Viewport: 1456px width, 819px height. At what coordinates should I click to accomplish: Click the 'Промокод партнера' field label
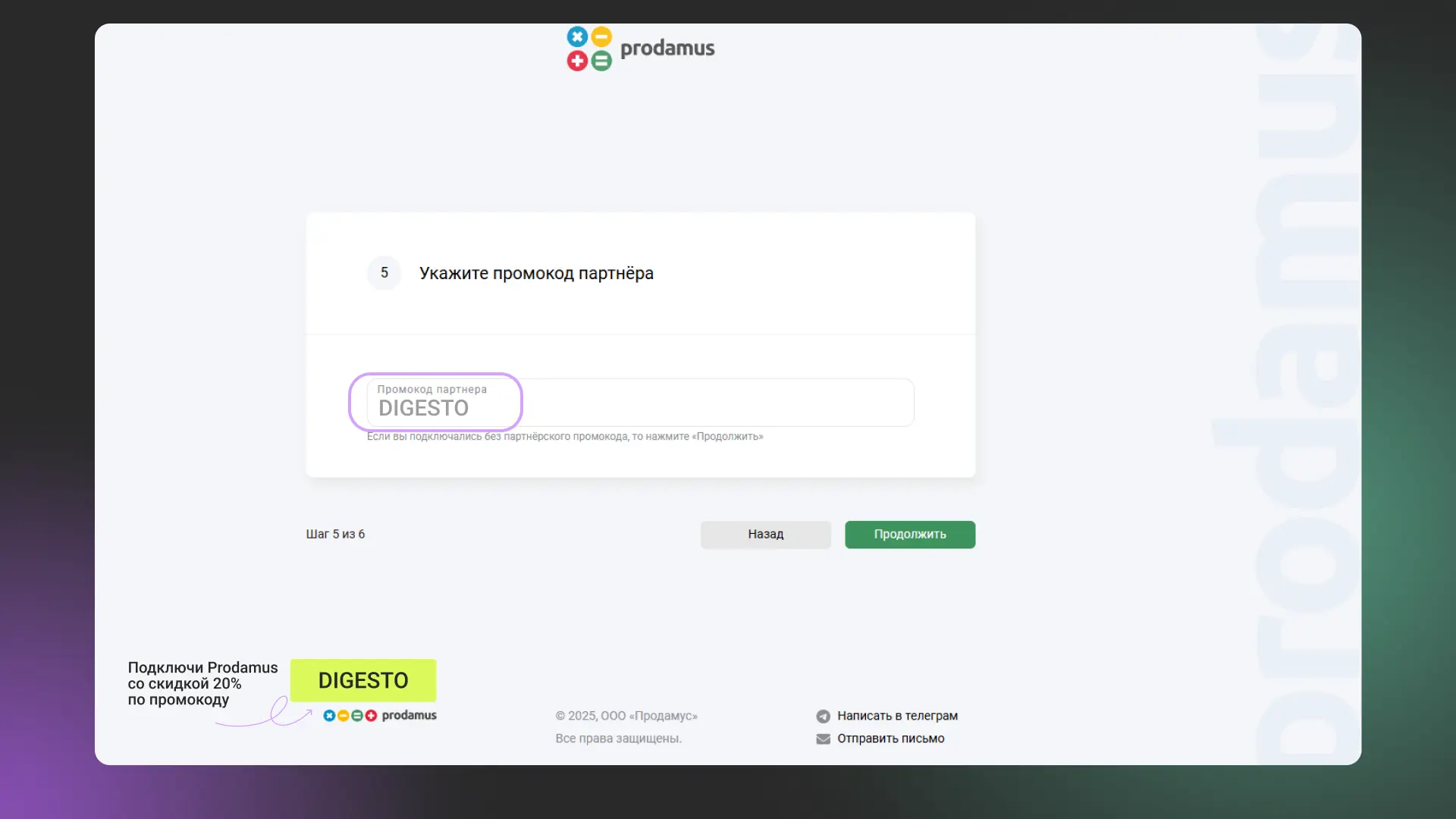(432, 390)
